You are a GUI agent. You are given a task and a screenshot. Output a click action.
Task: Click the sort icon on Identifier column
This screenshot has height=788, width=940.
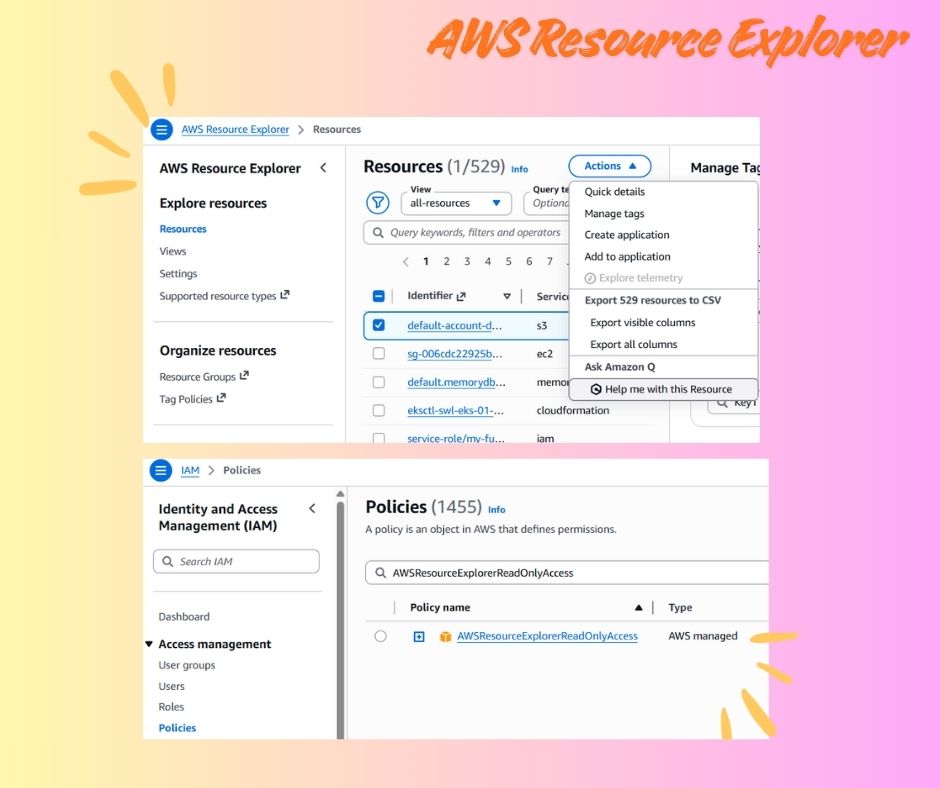[507, 296]
